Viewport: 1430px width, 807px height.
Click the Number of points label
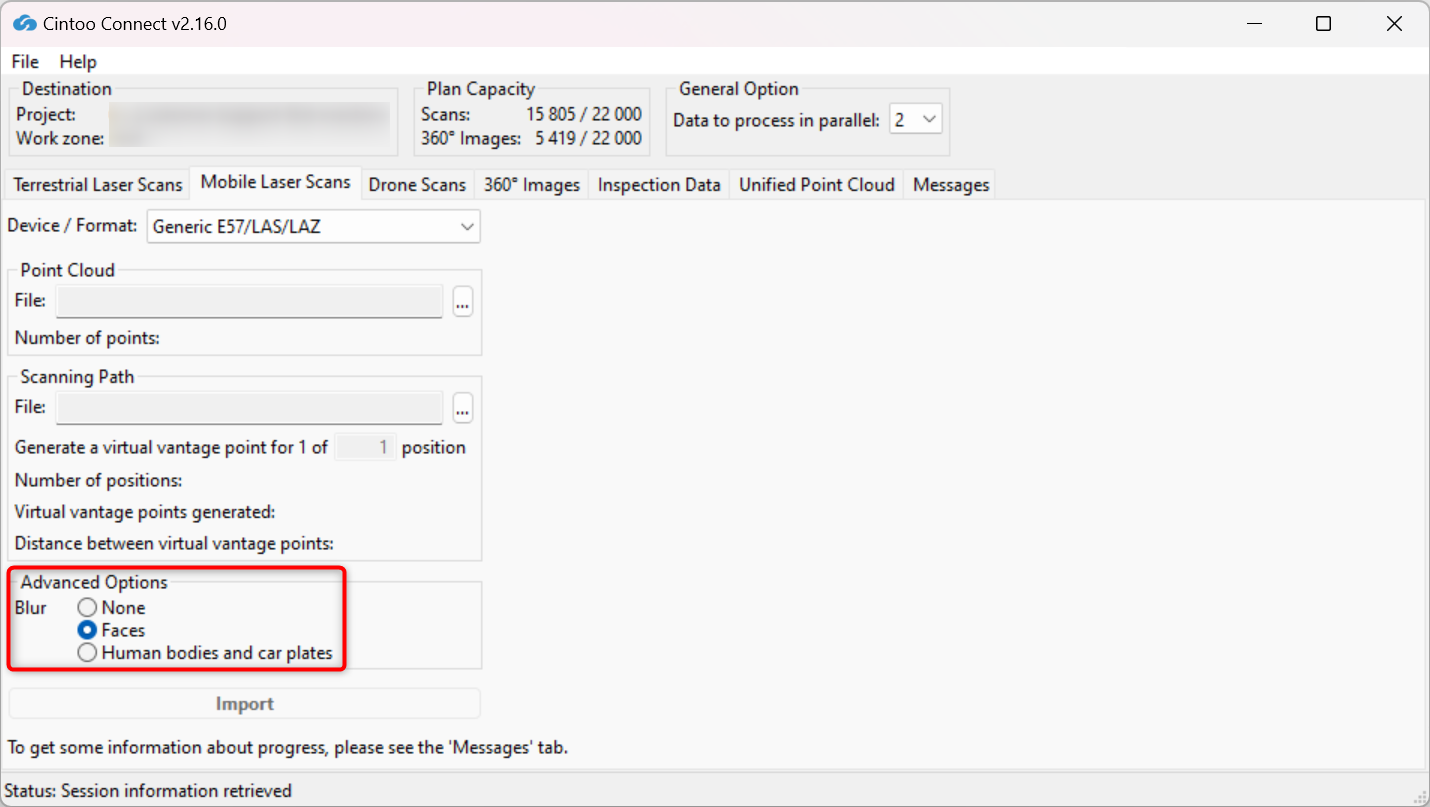87,338
